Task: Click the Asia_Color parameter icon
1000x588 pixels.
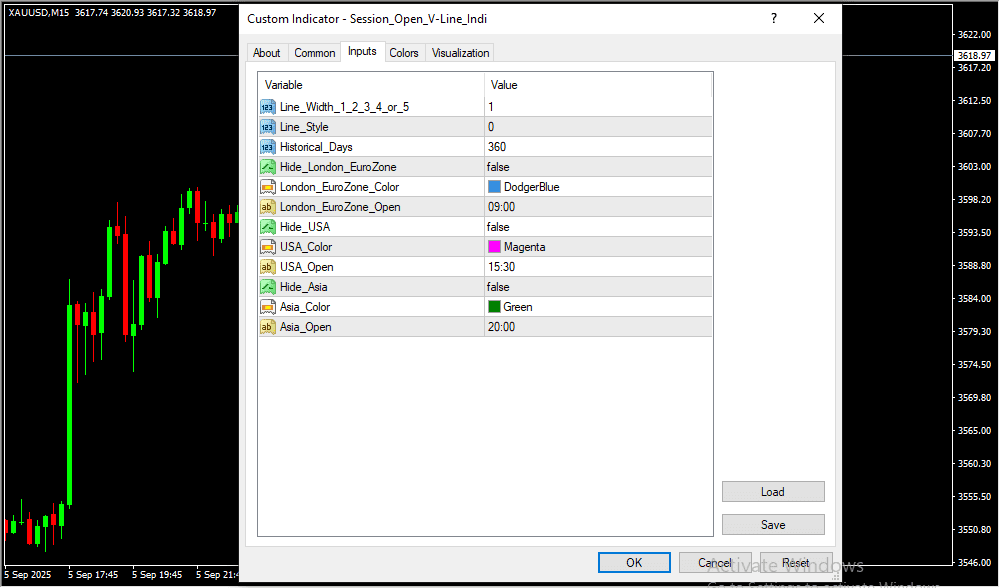Action: pos(268,307)
